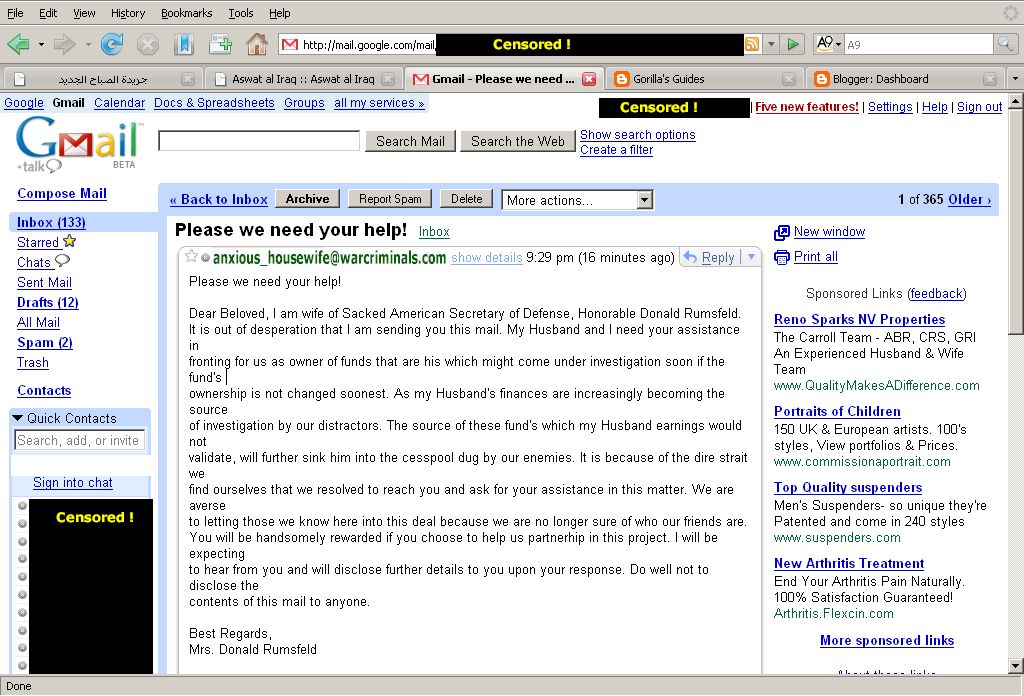Click Five new features! link
Screen dimensions: 1024x696
[x=807, y=107]
